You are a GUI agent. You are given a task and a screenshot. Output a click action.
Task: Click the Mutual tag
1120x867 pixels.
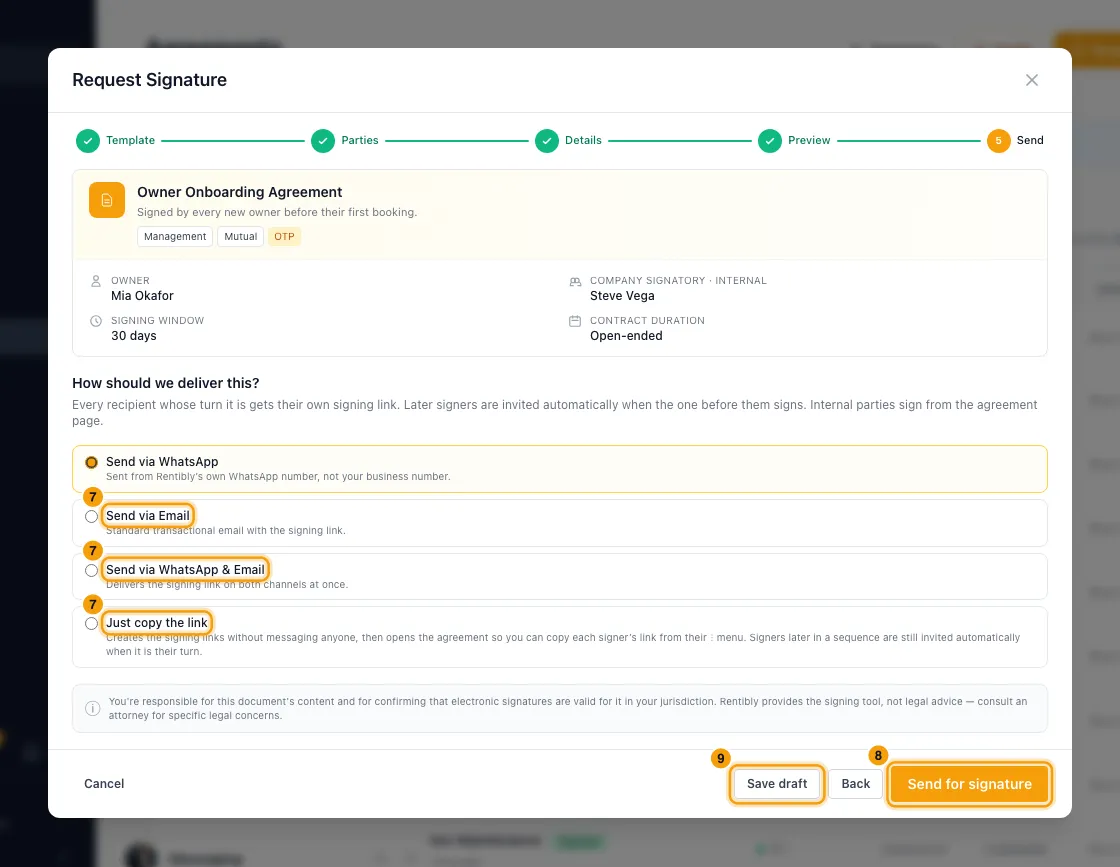coord(241,236)
